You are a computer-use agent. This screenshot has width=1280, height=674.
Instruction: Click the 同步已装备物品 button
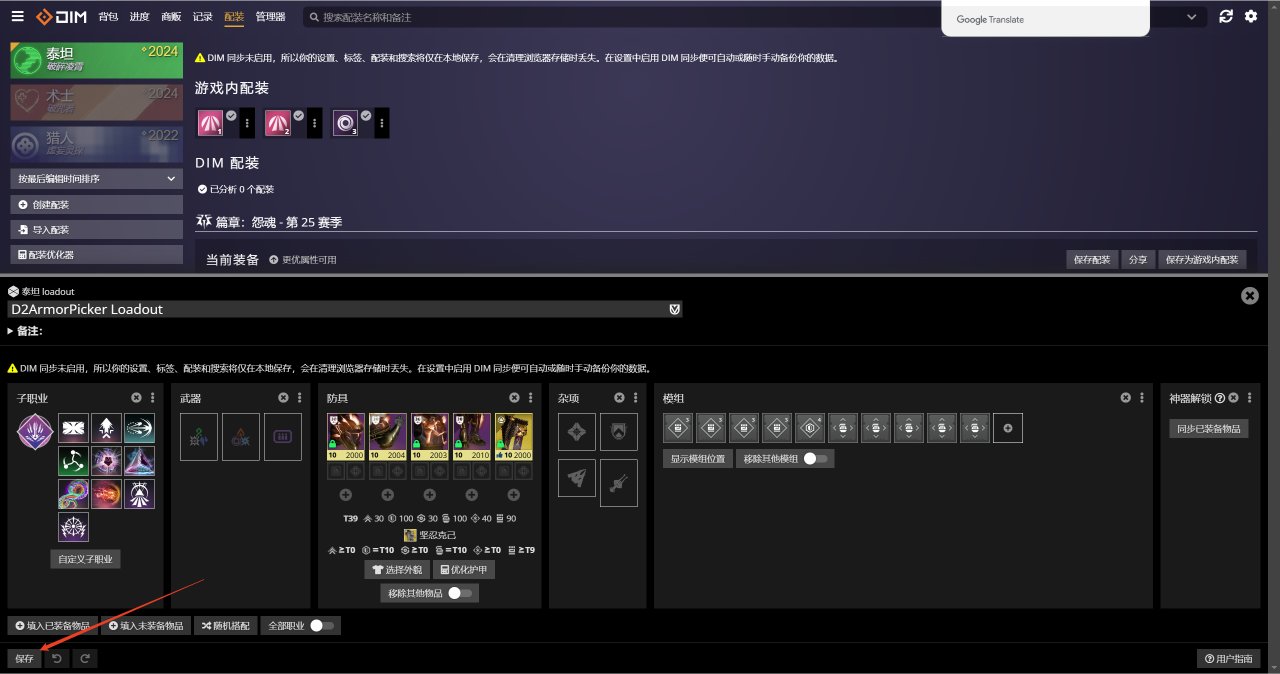click(1209, 428)
